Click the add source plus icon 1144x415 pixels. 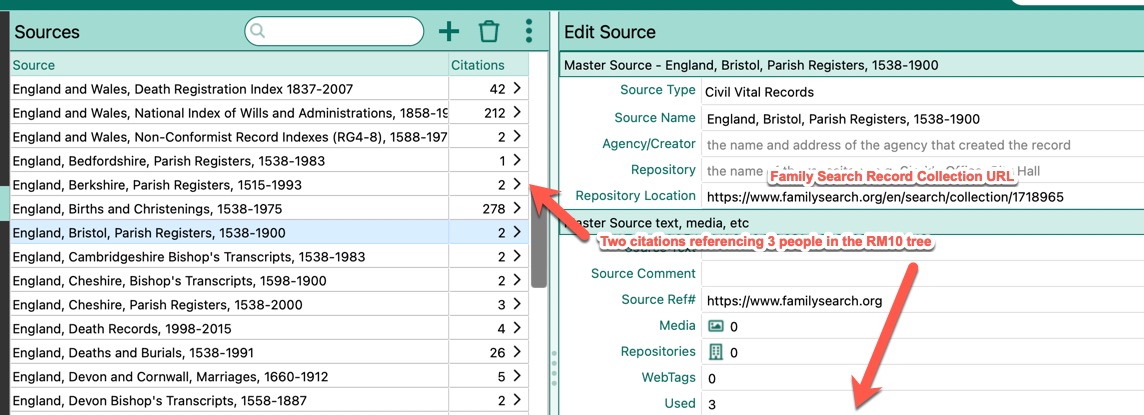tap(449, 32)
